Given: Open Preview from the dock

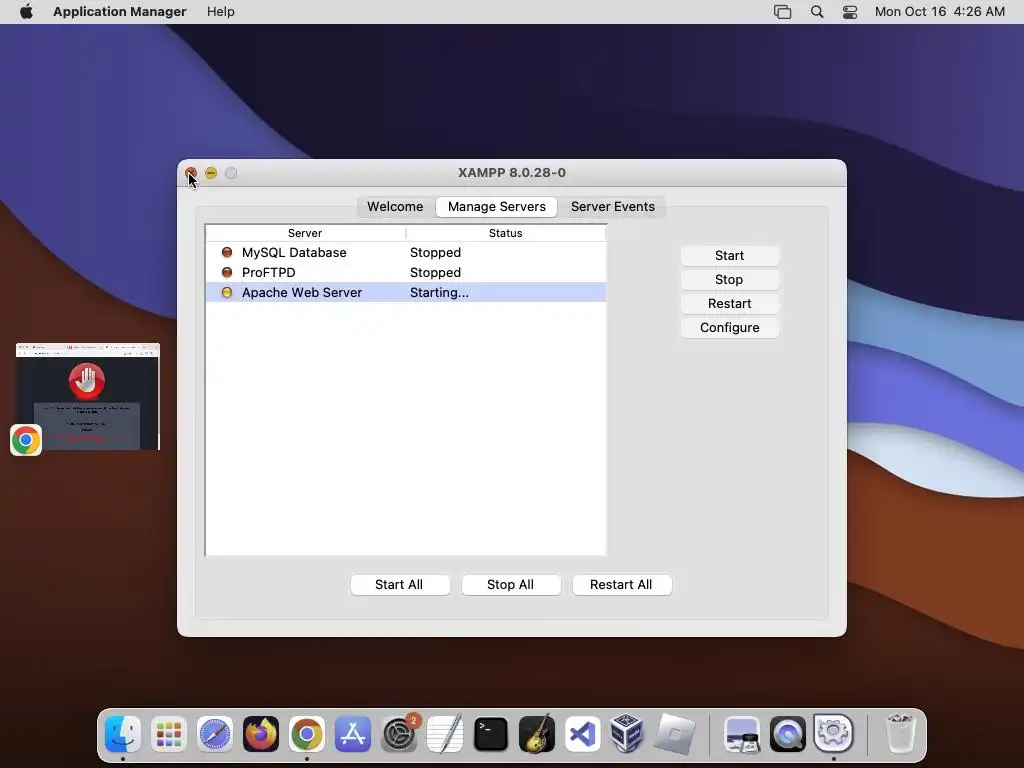Looking at the screenshot, I should pos(742,734).
